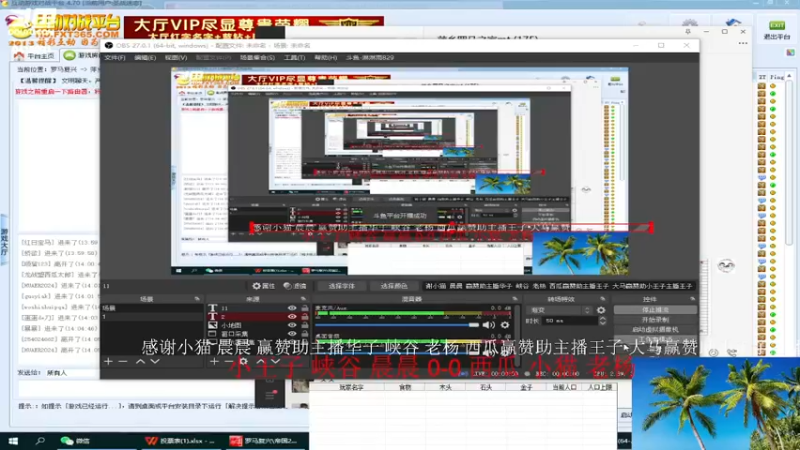Open the 文件(F) menu in OBS

click(x=115, y=58)
